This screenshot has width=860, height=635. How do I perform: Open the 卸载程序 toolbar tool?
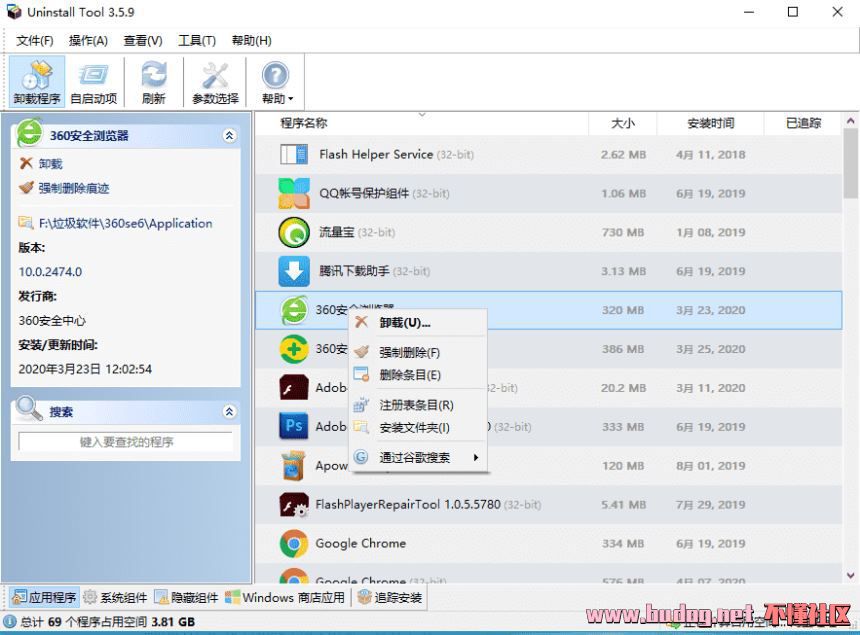37,82
